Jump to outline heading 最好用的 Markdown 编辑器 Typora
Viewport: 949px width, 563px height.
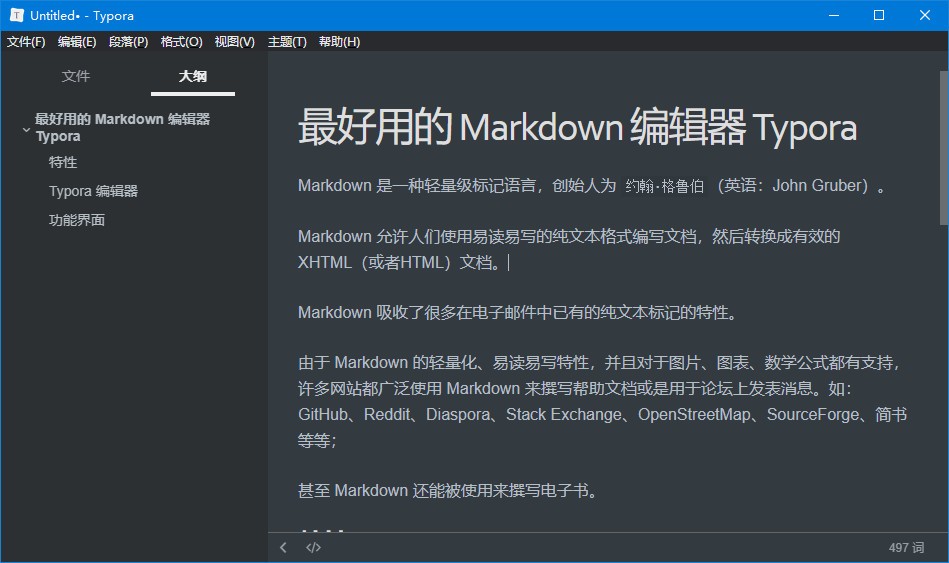(122, 127)
